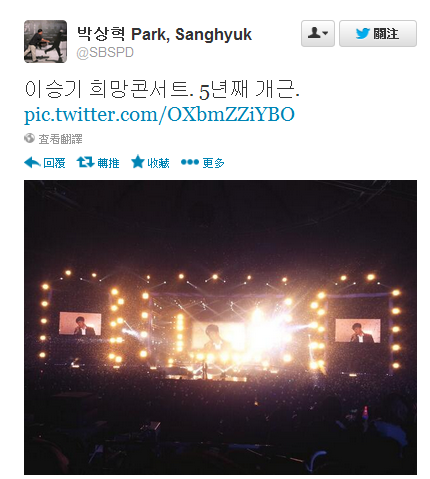Open the 박상혁 Park, Sanghyuk display name
Viewport: 430px width, 479px height.
coord(164,34)
